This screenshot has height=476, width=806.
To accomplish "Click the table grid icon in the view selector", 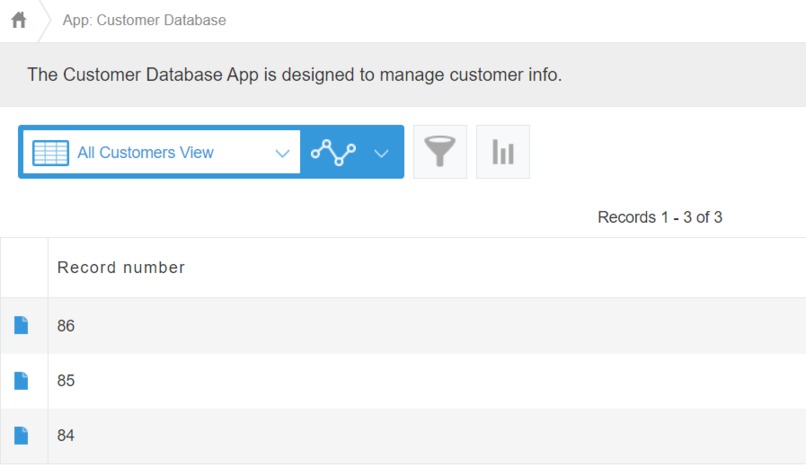I will [51, 153].
